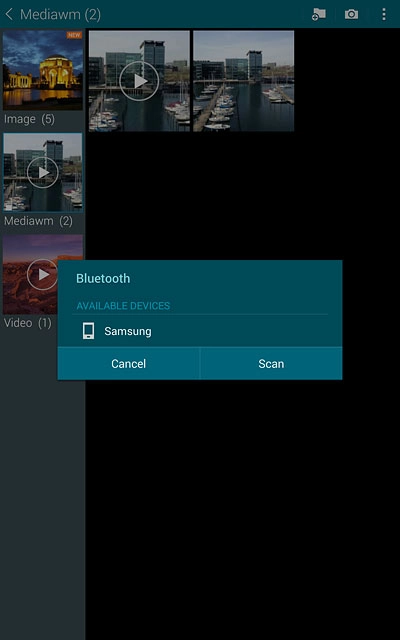Click the AVAILABLE DEVICES section header
Screen dimensions: 400x640
(123, 306)
